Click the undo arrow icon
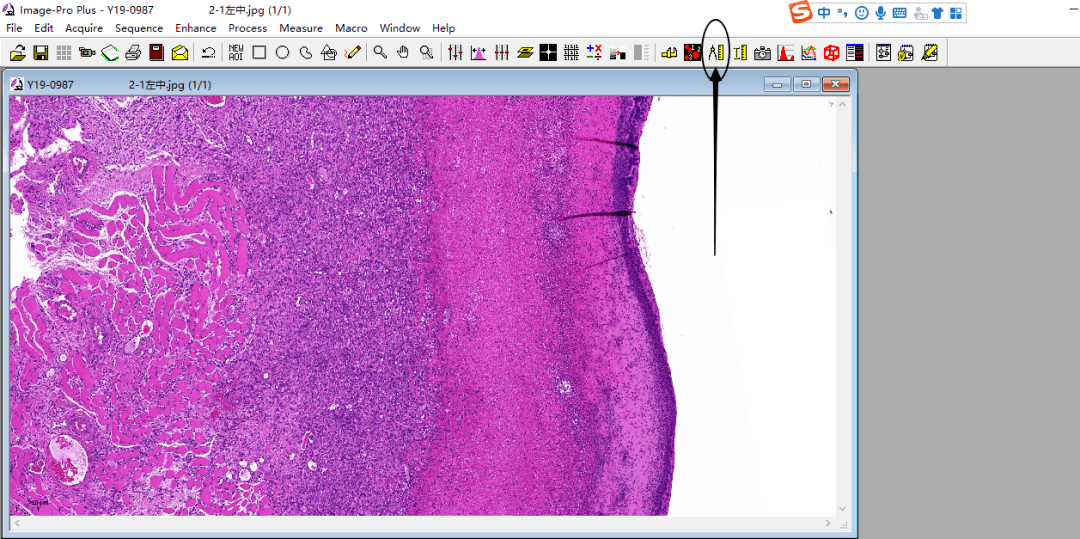Screen dimensions: 1080x539 coord(208,53)
